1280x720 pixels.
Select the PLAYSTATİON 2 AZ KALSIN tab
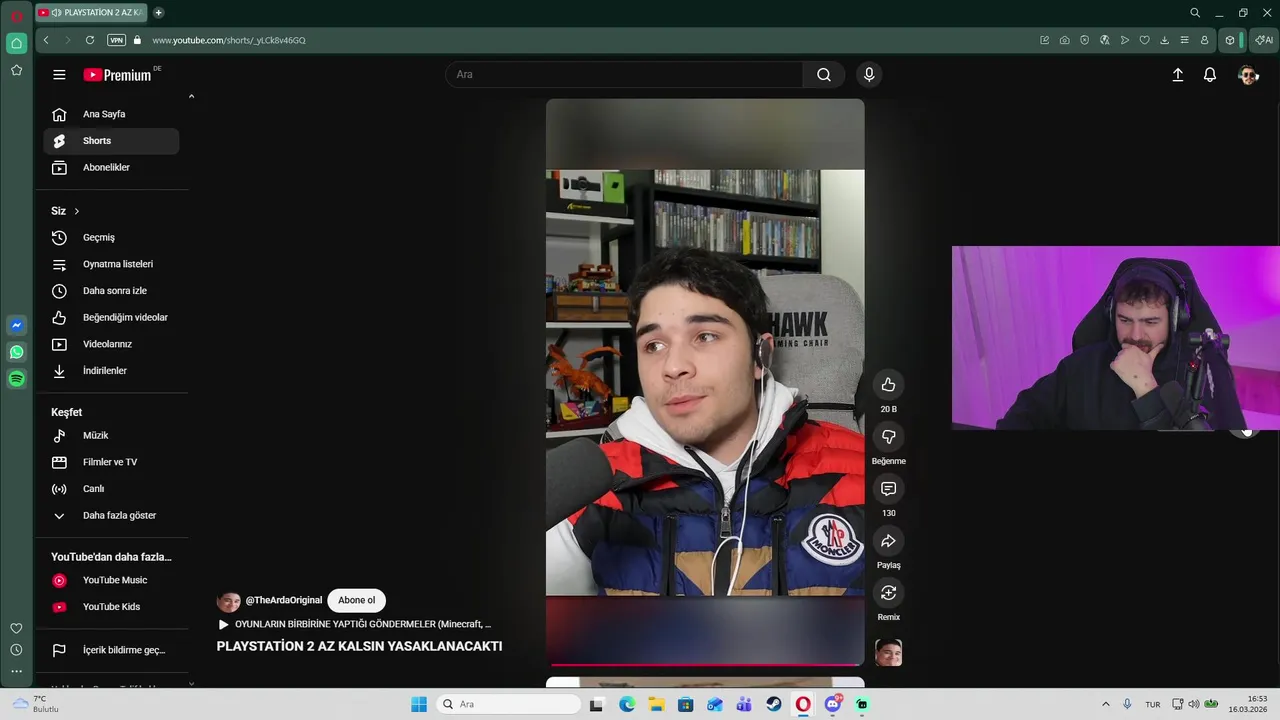[x=91, y=13]
